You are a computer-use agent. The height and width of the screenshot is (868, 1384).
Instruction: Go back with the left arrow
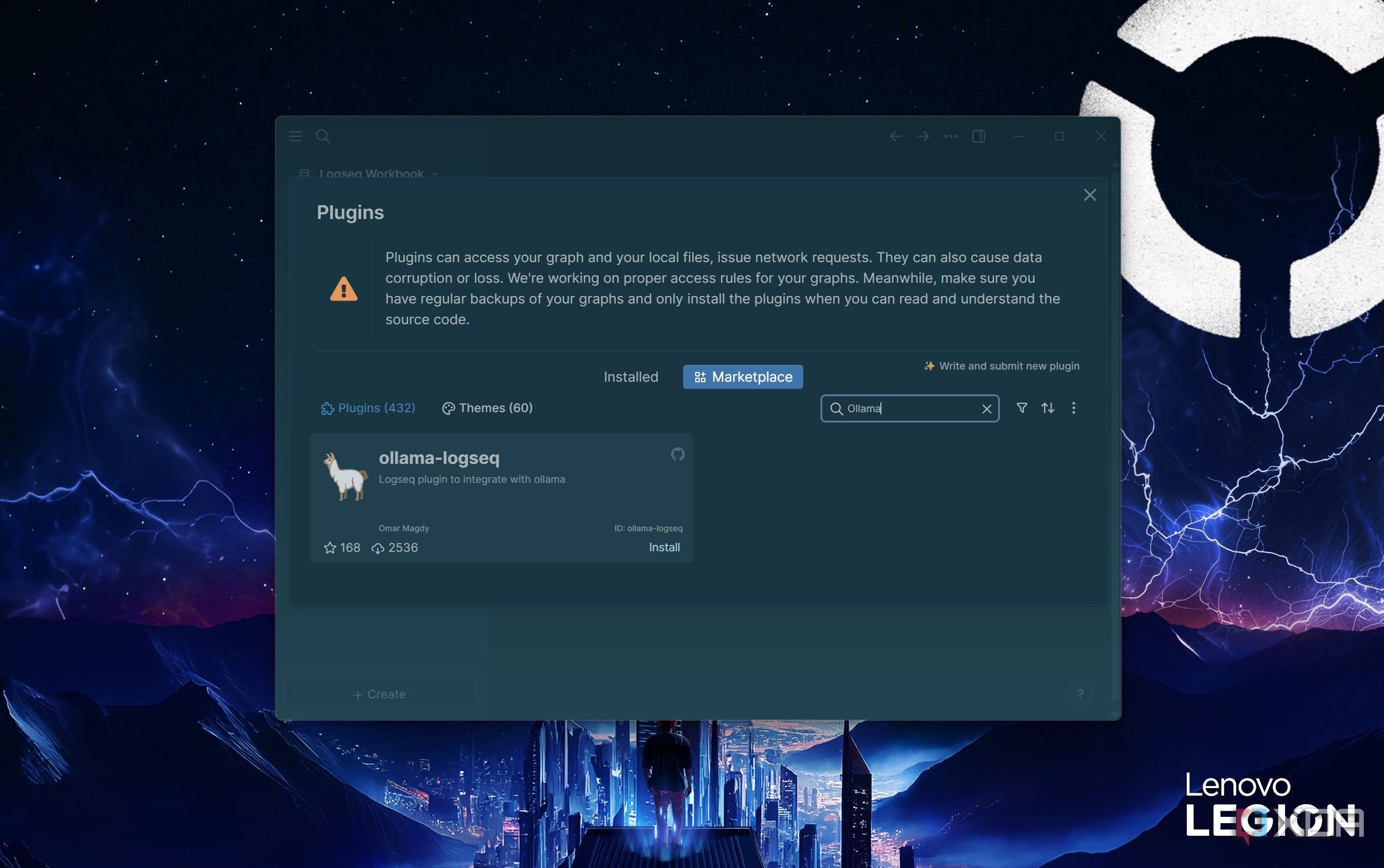(895, 136)
